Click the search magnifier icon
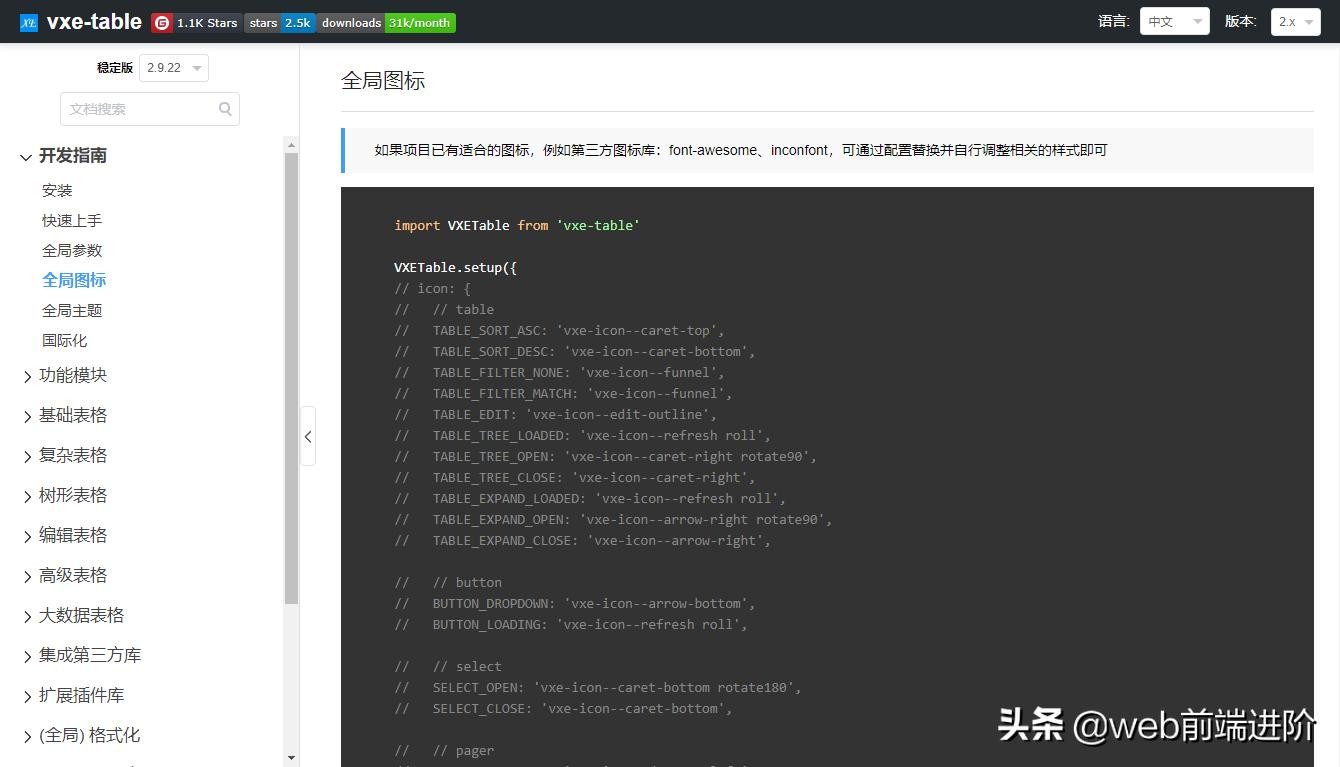 [x=225, y=109]
